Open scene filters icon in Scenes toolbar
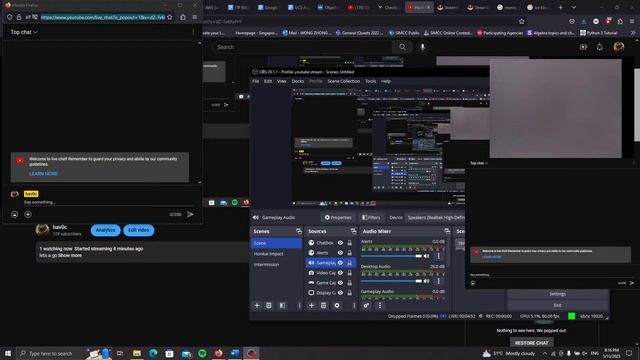 click(282, 305)
